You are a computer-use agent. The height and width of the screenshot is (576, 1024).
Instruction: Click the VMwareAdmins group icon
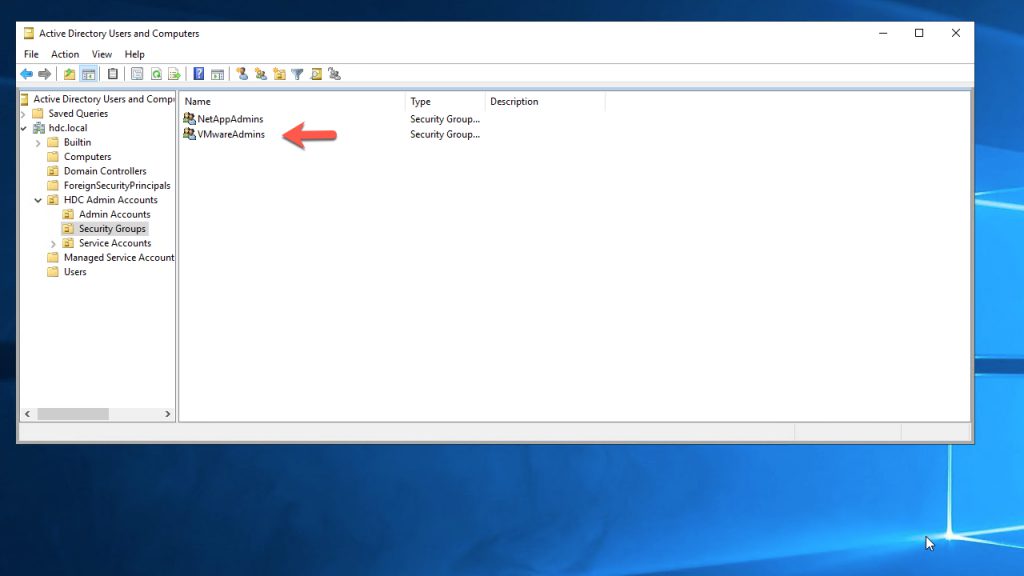tap(189, 134)
